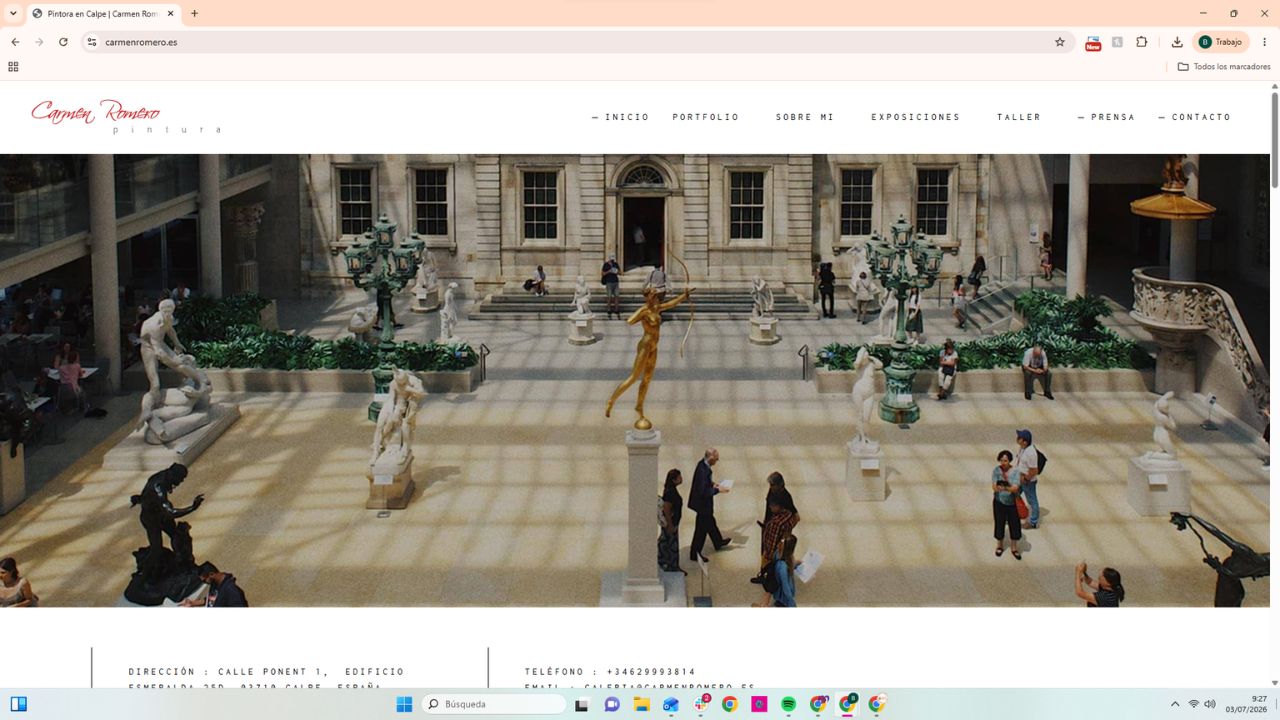Open Todos los marcadores folder
The image size is (1280, 720).
click(1224, 67)
